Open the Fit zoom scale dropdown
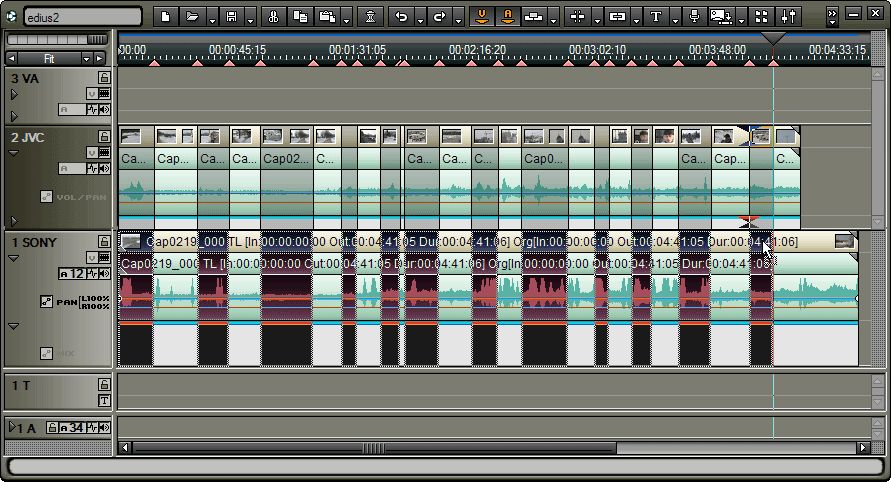This screenshot has width=891, height=482. click(x=86, y=59)
